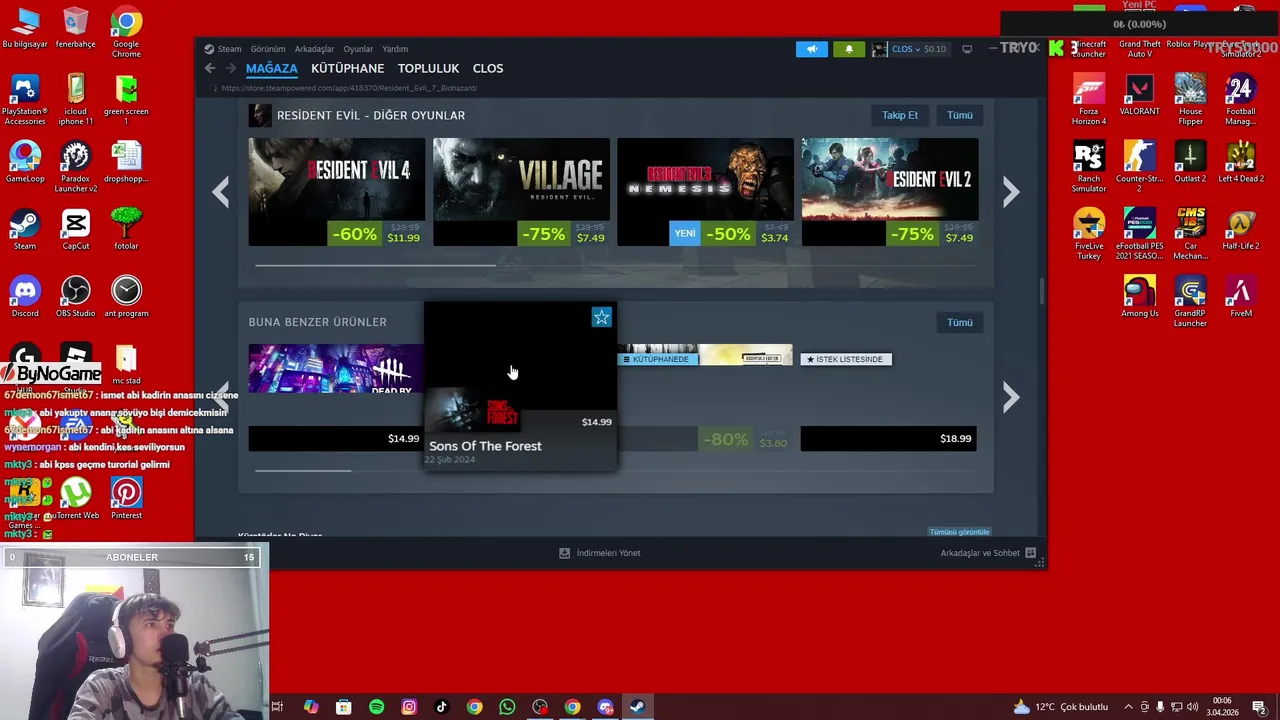Open the Windows notification center icon

(x=1259, y=707)
